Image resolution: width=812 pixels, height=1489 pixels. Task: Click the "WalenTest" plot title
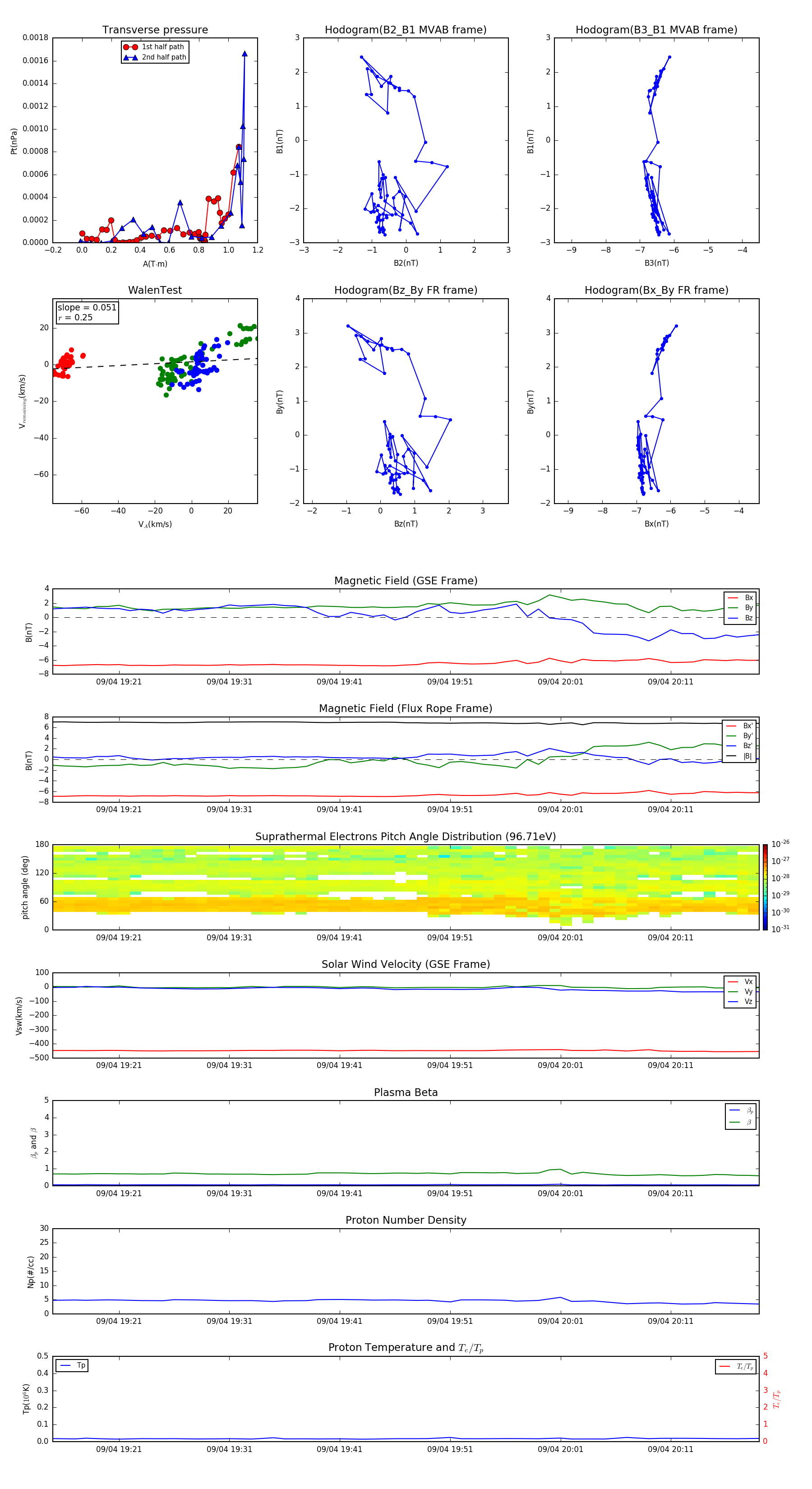[155, 290]
